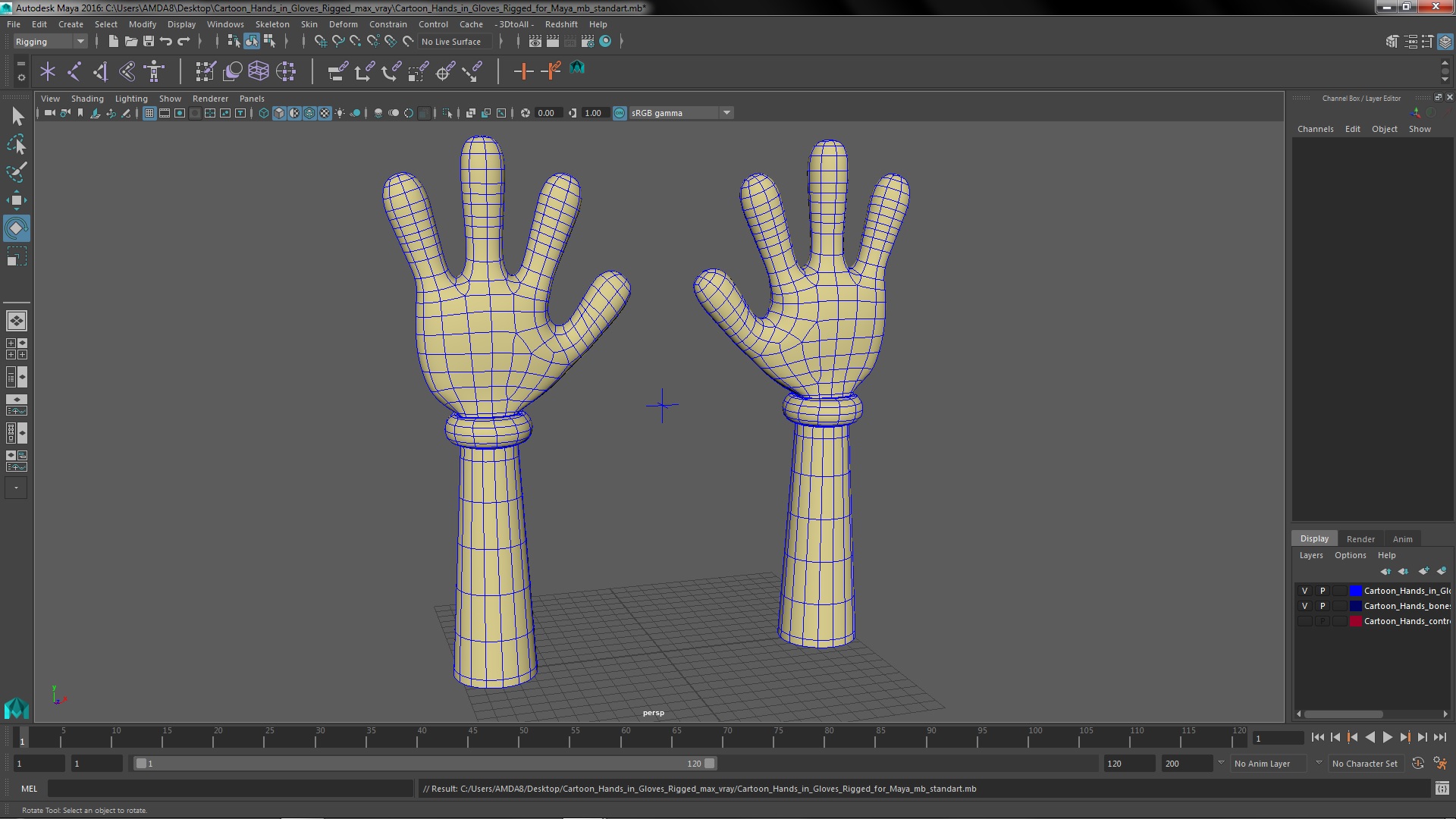1456x819 pixels.
Task: Play the animation forward
Action: (1387, 737)
